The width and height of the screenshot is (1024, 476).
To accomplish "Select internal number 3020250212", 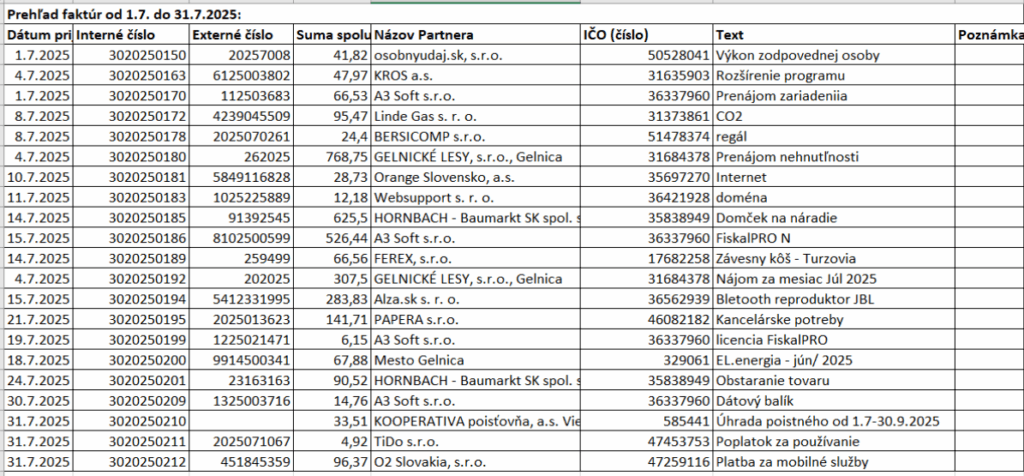I will pos(131,462).
